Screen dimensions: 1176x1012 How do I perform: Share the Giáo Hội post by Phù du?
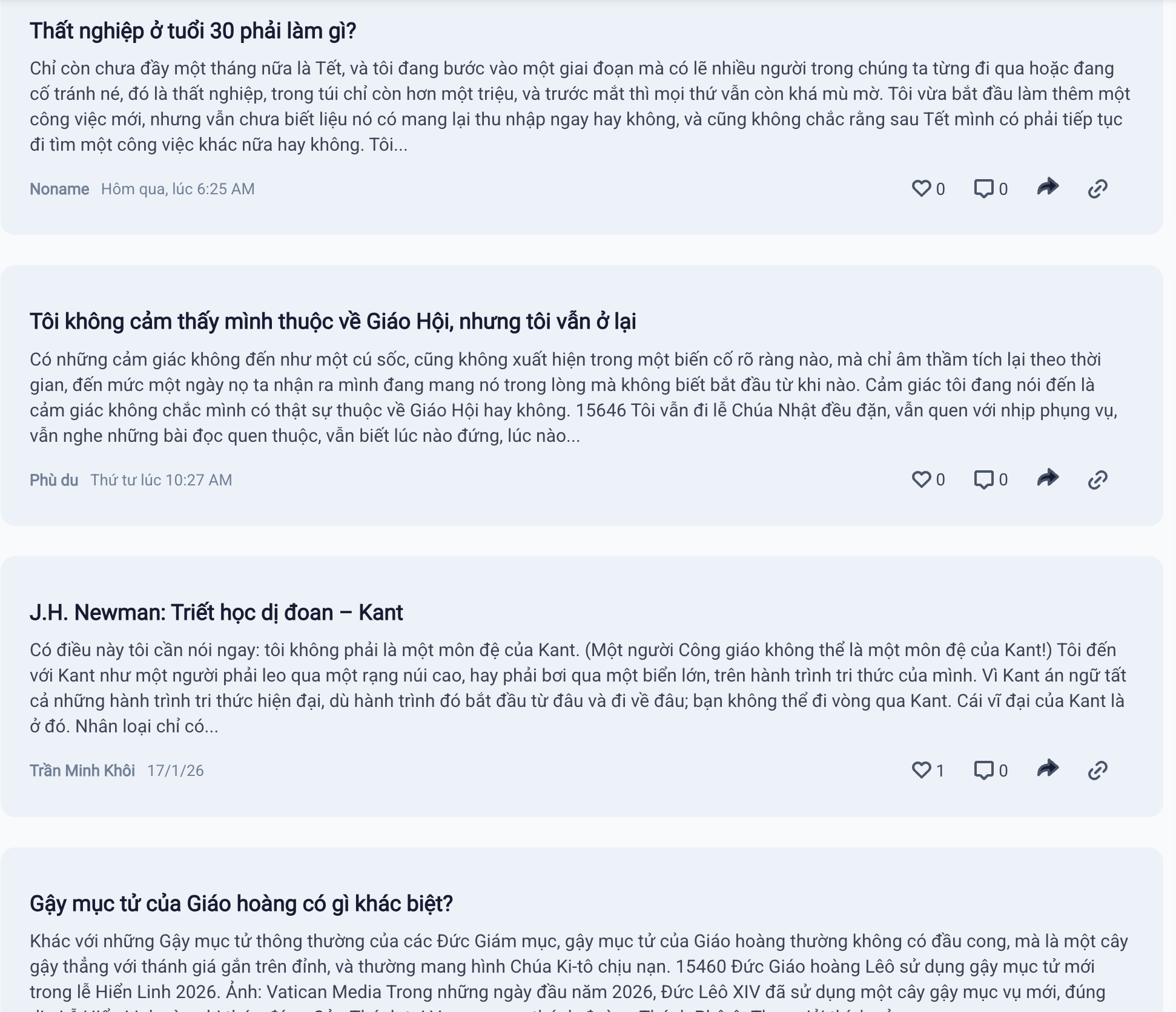(x=1048, y=478)
